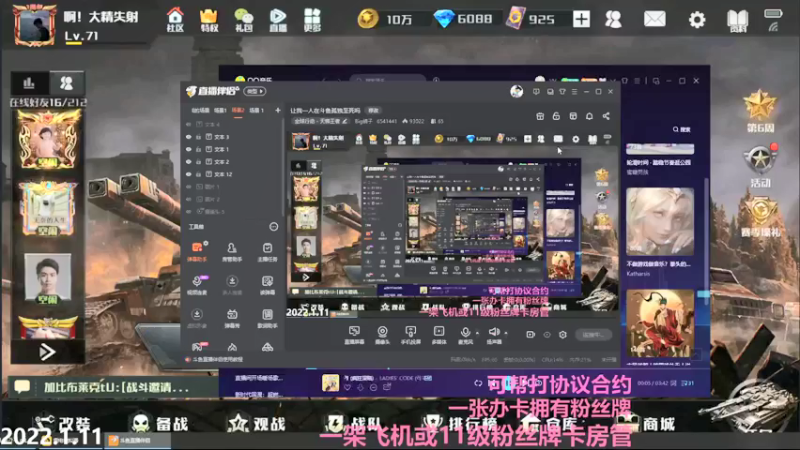Expand speaker options arrow beside 扬声器
Image resolution: width=800 pixels, height=450 pixels.
506,333
